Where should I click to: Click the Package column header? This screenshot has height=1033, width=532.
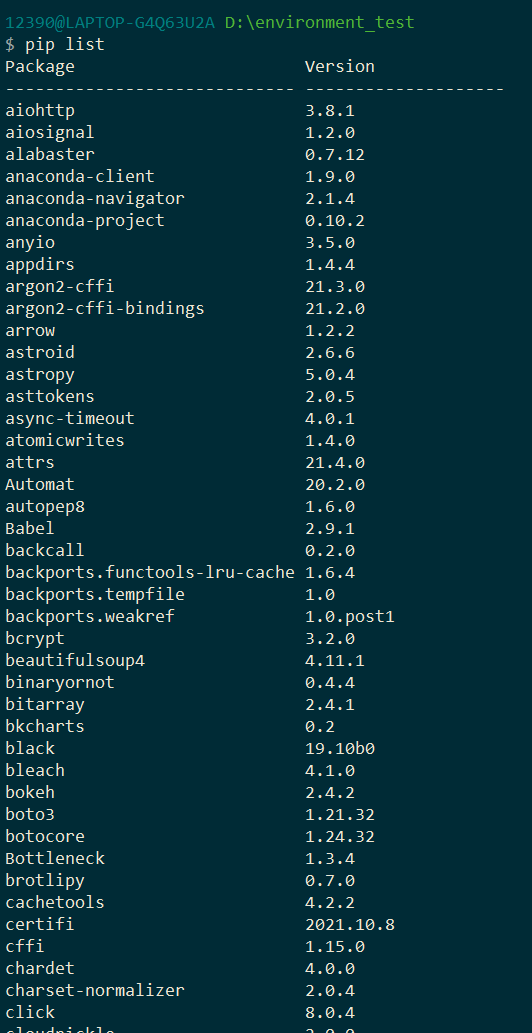point(40,67)
